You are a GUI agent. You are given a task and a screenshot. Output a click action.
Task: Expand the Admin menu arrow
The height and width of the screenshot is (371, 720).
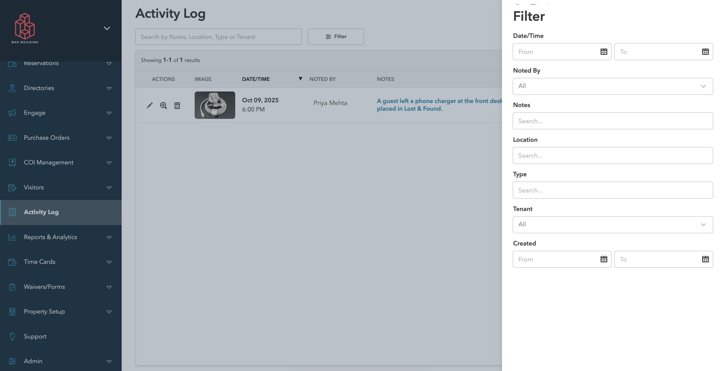tap(109, 361)
